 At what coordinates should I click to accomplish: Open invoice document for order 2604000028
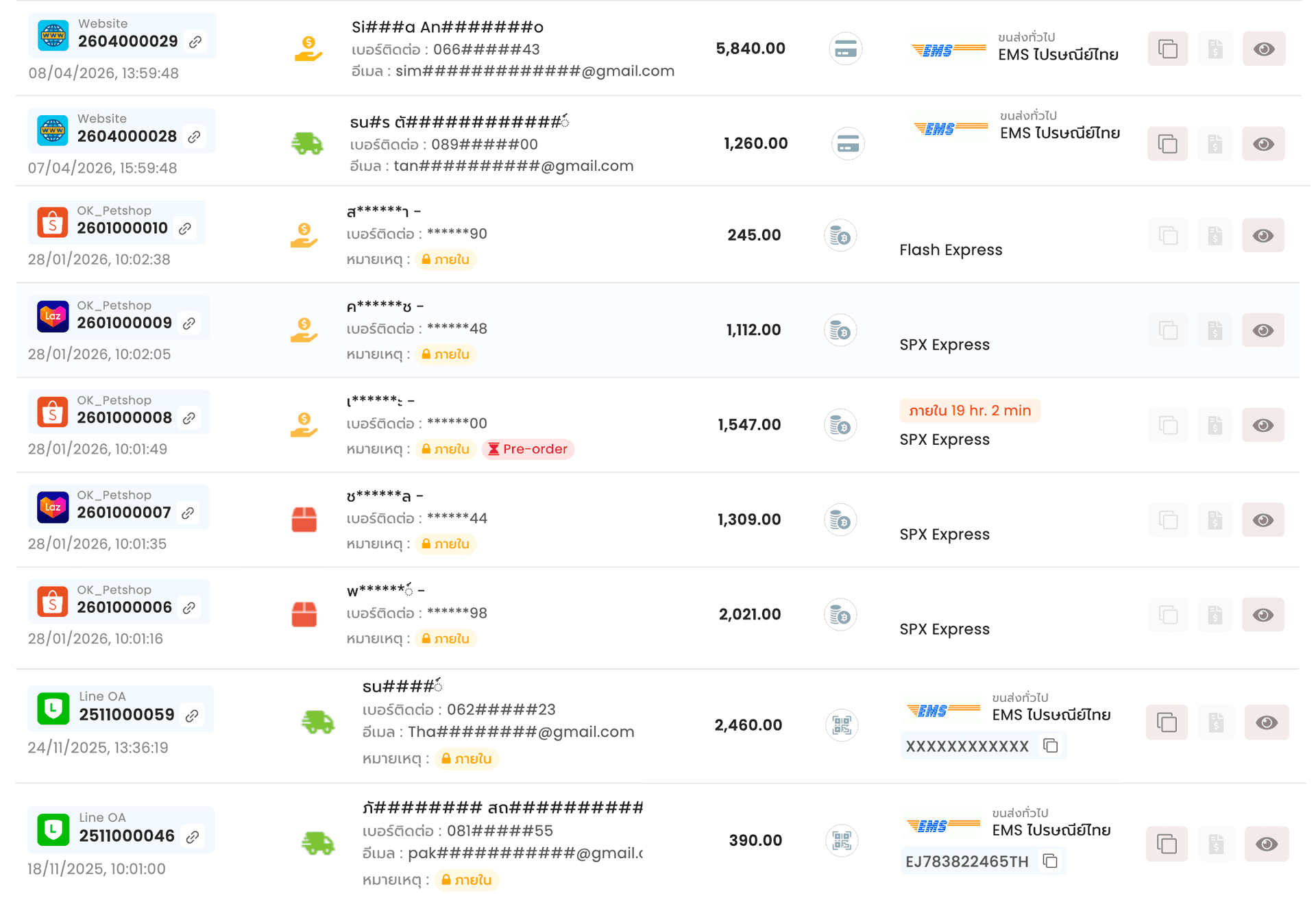1215,144
